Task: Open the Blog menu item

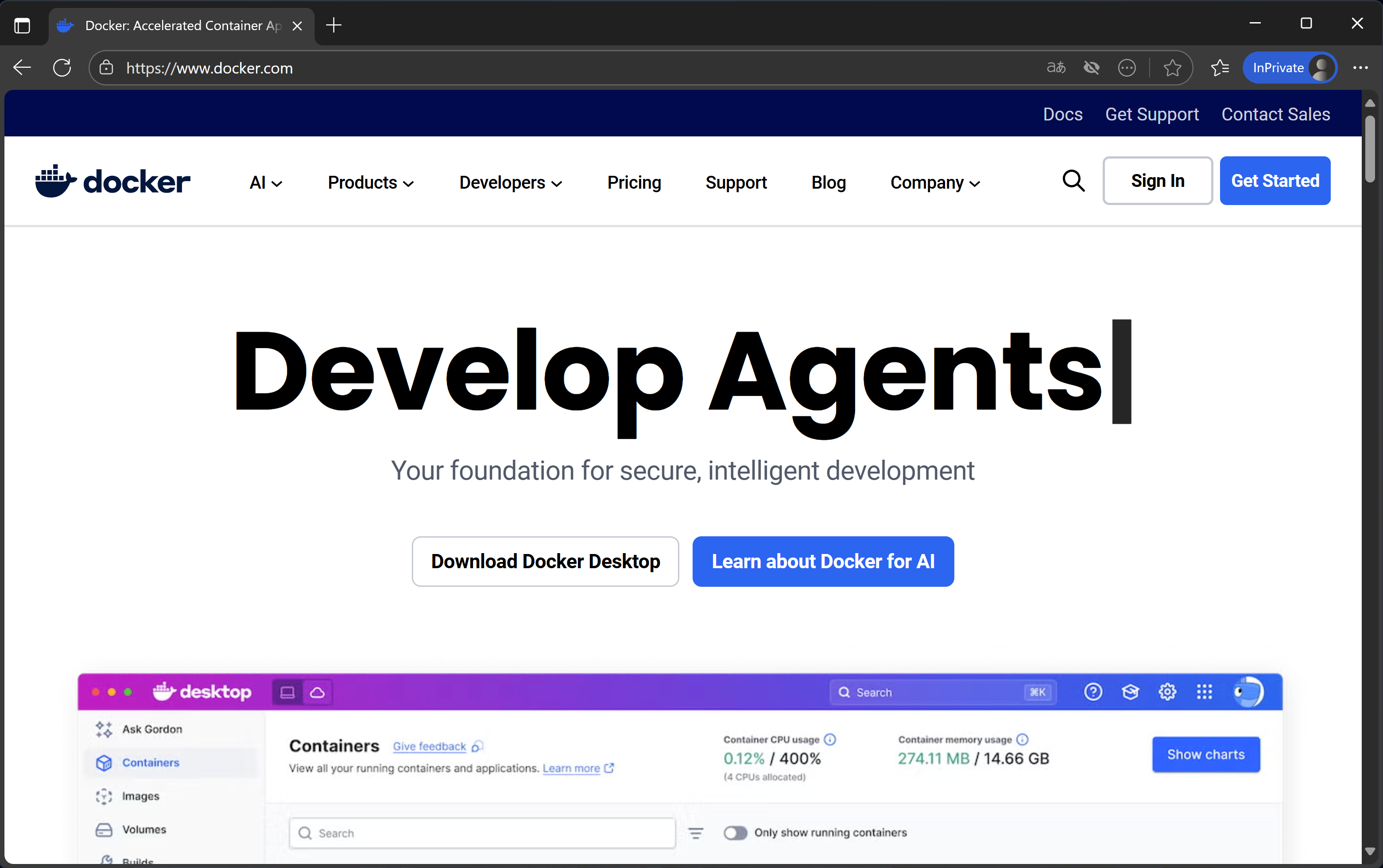Action: coord(828,182)
